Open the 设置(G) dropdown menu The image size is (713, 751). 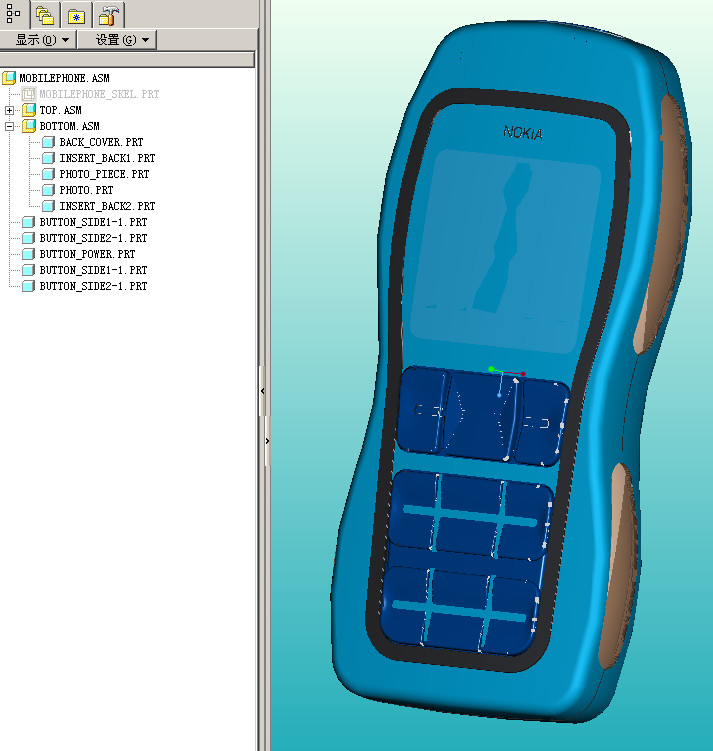pos(117,40)
